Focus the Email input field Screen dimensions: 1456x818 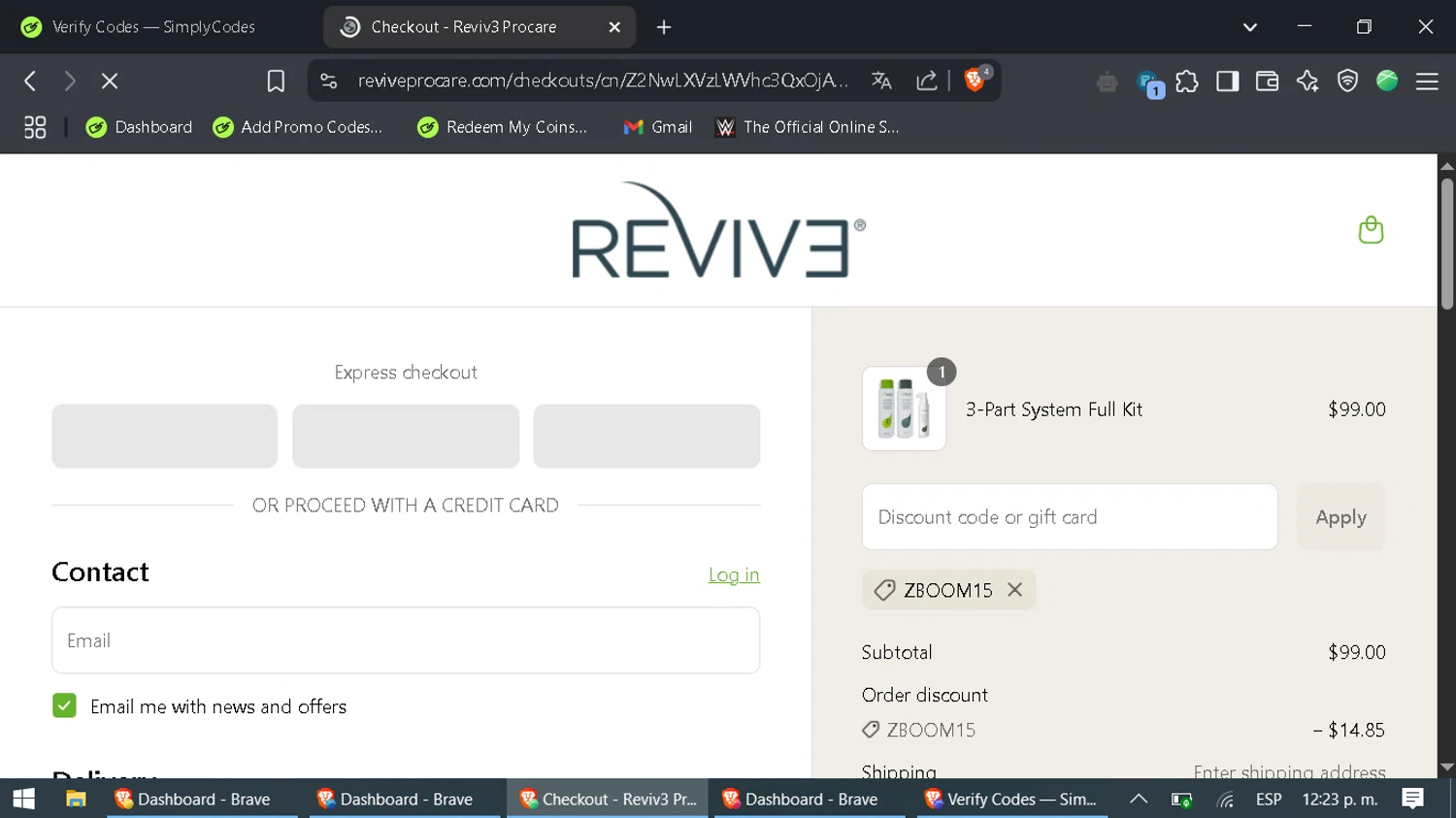pyautogui.click(x=406, y=640)
